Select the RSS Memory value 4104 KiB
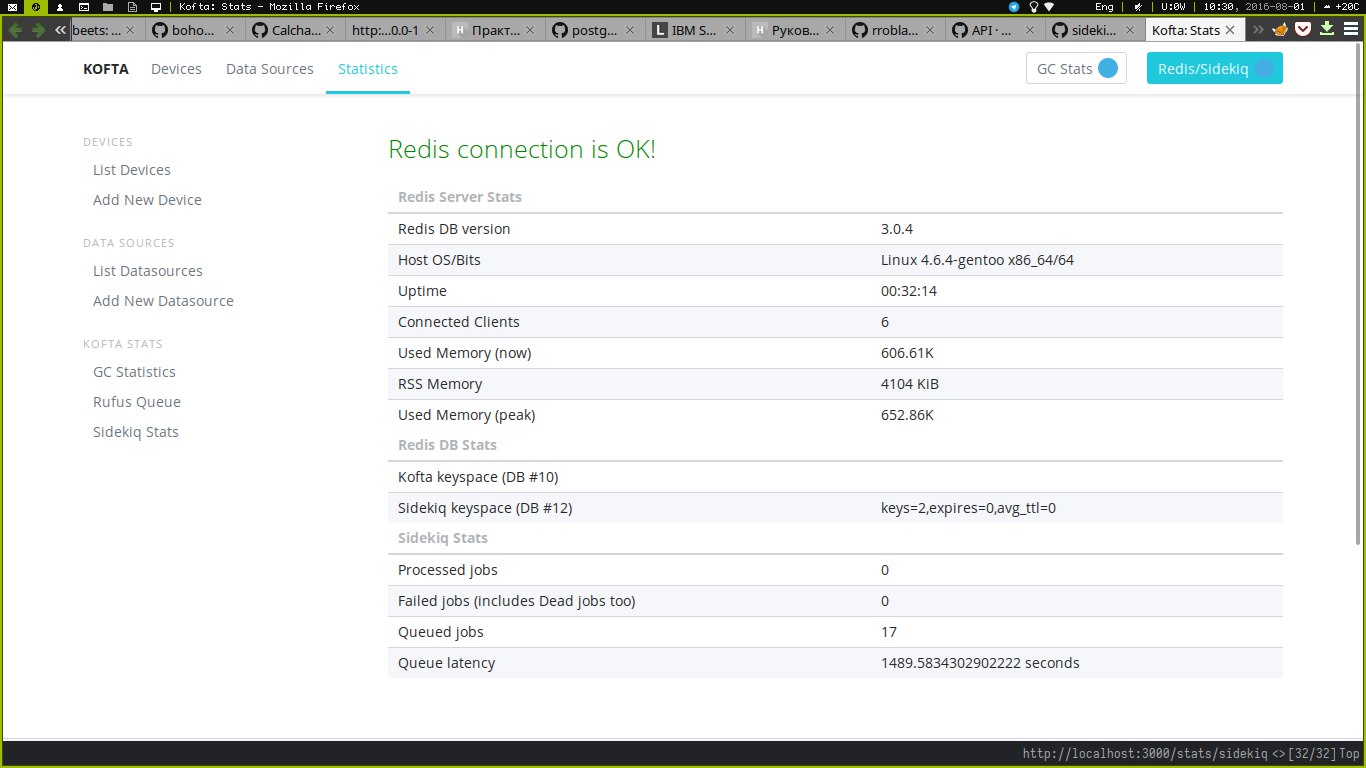This screenshot has height=768, width=1366. click(910, 384)
